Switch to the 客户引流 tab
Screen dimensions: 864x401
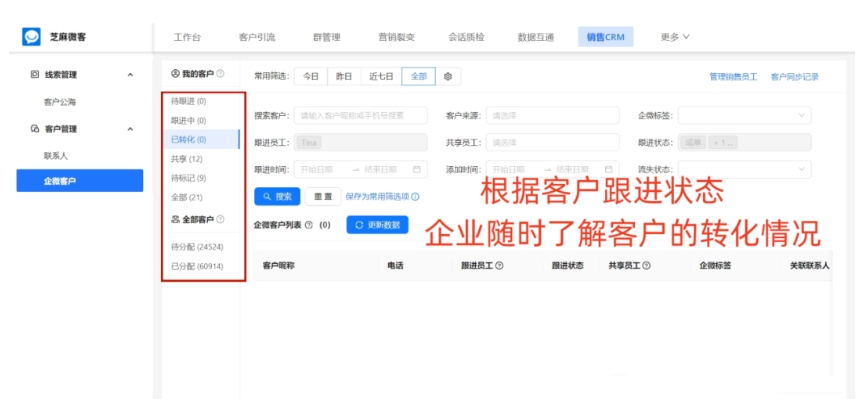257,37
